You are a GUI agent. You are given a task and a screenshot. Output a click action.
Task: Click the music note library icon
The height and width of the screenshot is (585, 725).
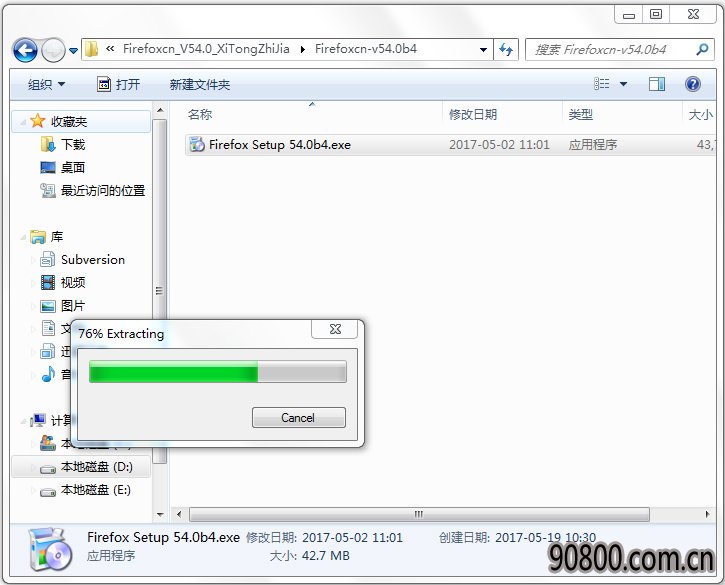(48, 374)
